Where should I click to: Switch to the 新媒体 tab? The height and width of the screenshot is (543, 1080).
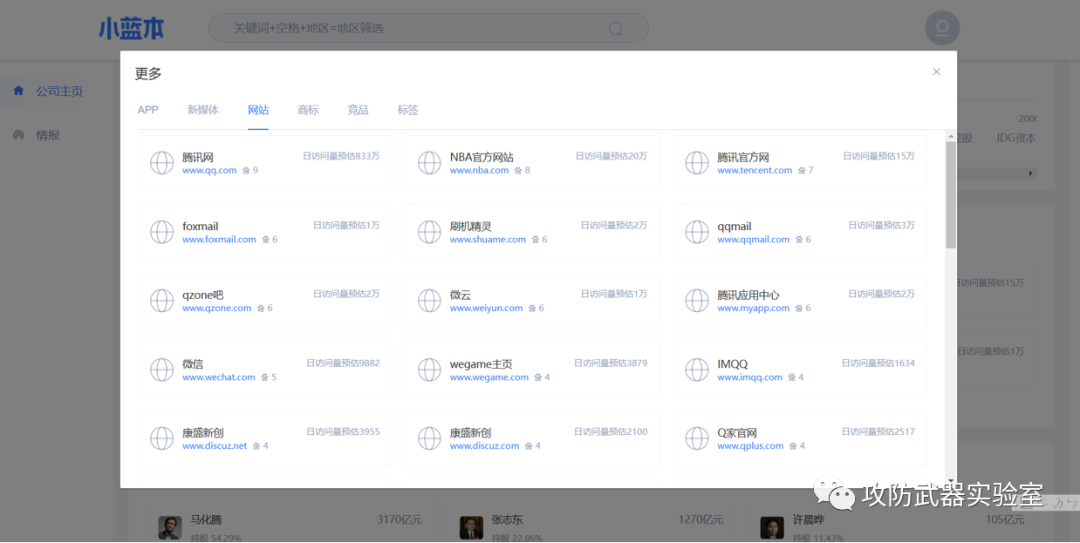(203, 110)
